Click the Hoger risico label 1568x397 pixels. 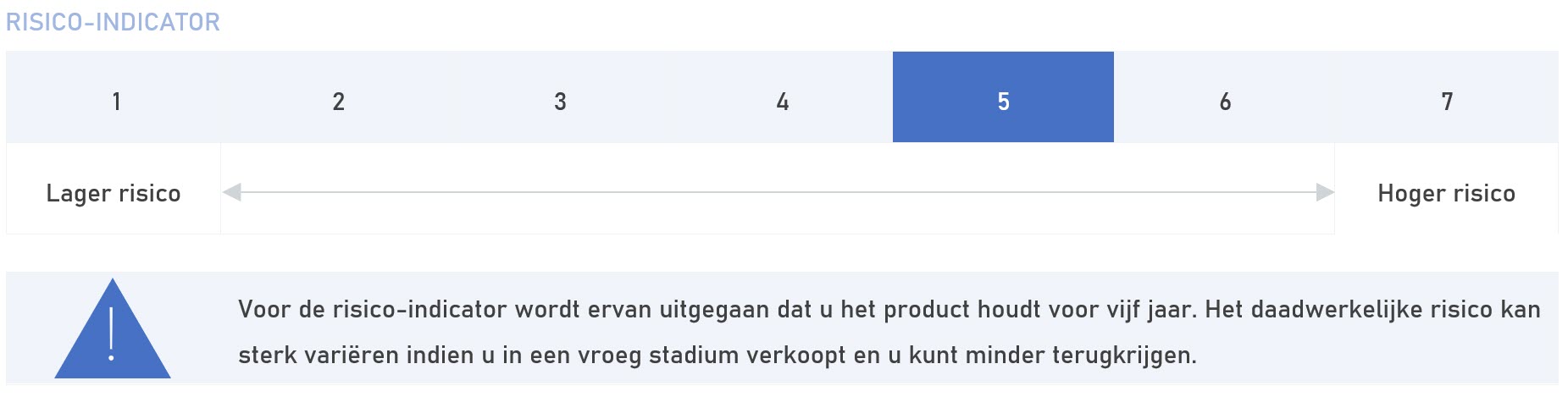(x=1447, y=194)
